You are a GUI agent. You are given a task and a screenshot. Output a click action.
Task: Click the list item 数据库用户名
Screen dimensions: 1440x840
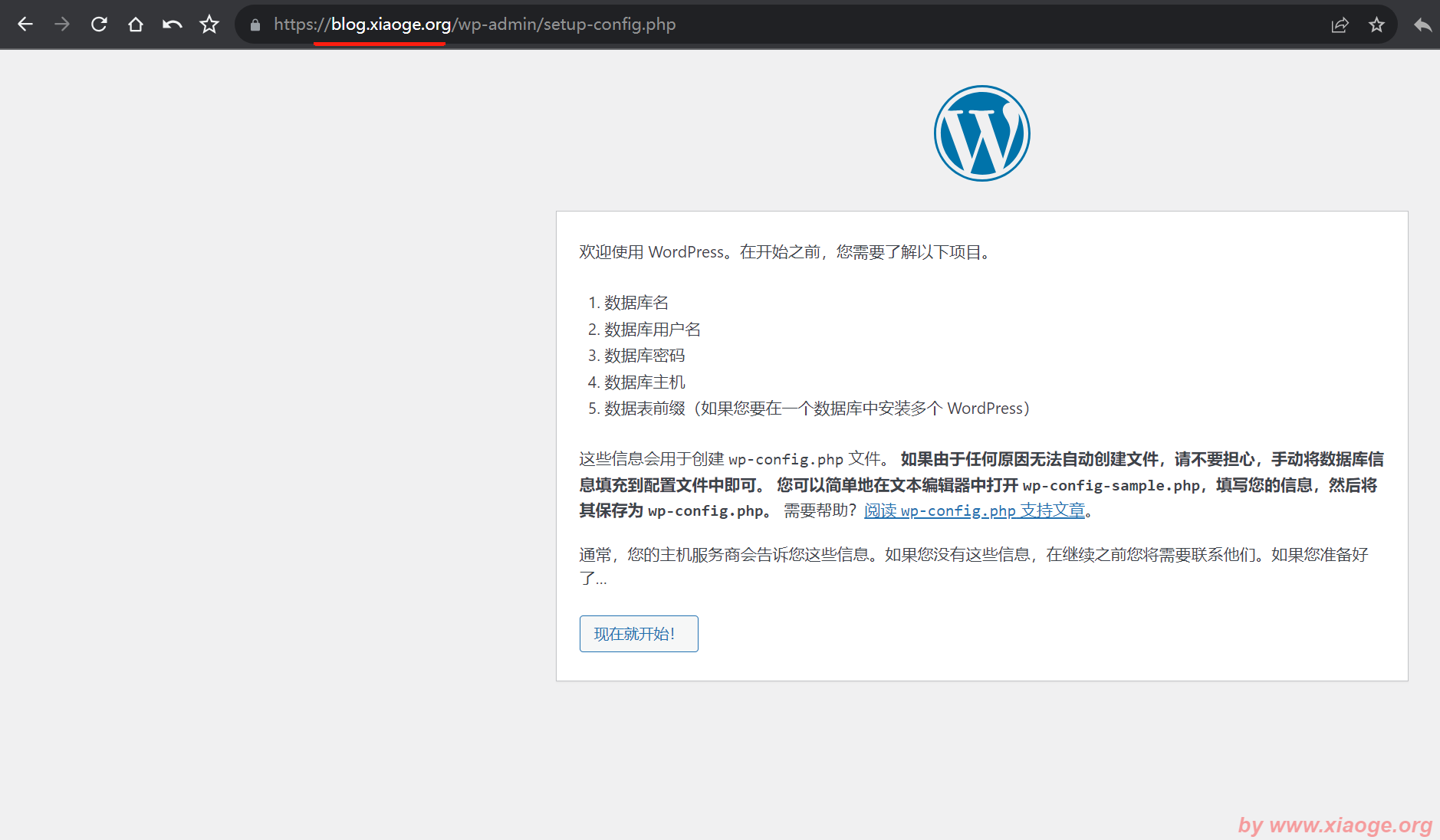652,330
